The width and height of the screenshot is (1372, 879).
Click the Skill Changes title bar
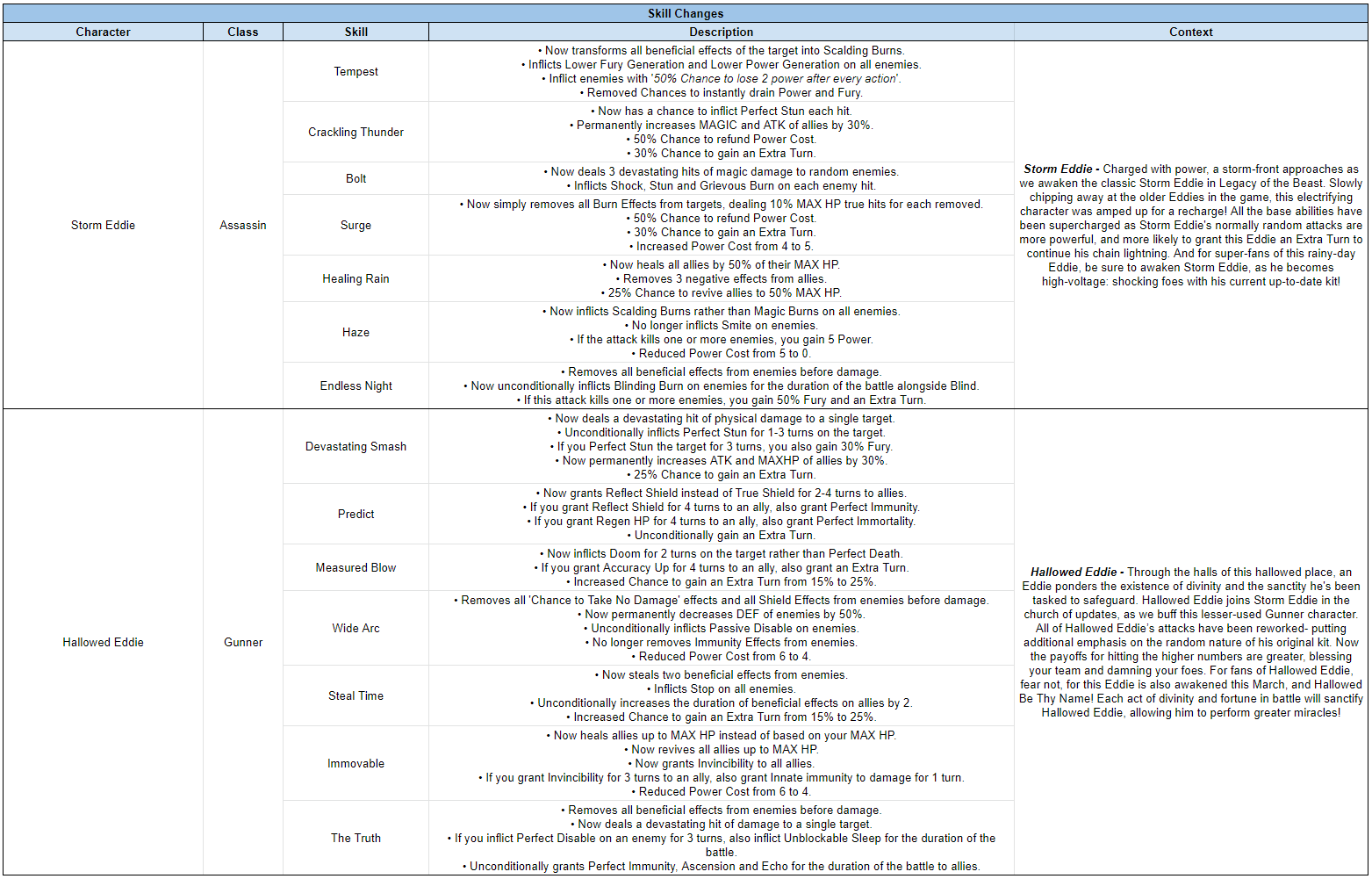686,13
